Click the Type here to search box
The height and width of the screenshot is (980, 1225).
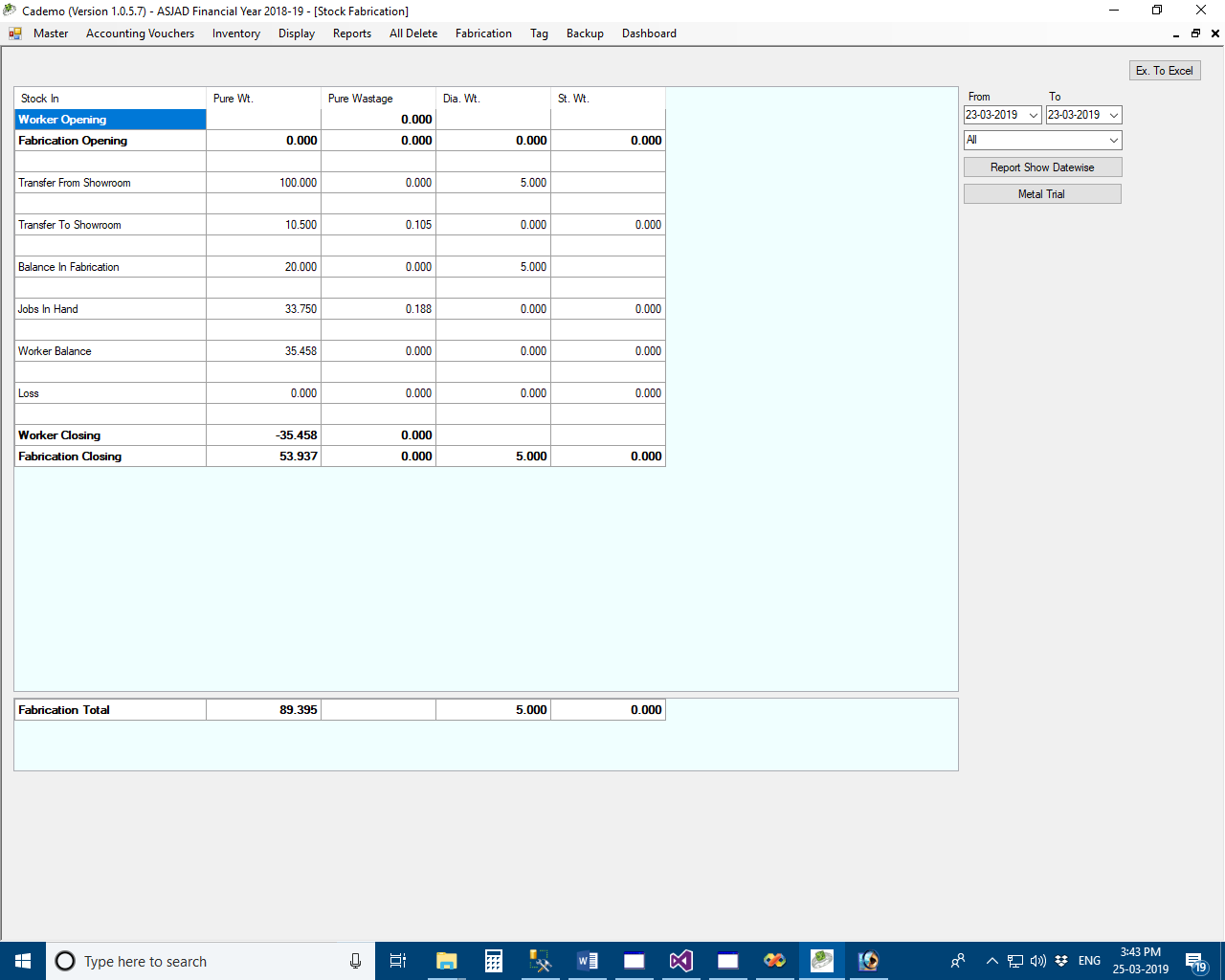pos(211,961)
